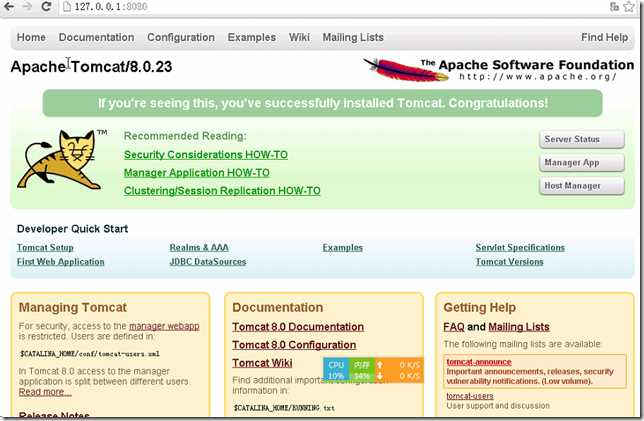Screen dimensions: 644x421
Task: Open the Tomcat Setup link
Action: (x=45, y=248)
